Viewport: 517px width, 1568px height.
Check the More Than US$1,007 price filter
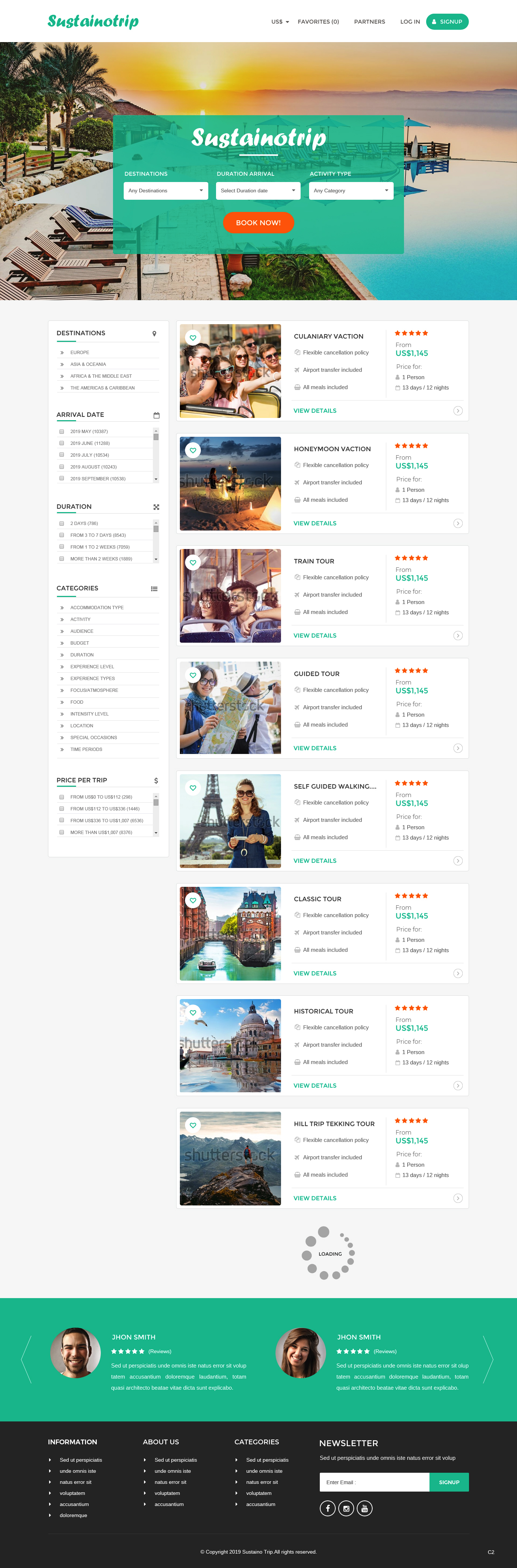[x=62, y=832]
